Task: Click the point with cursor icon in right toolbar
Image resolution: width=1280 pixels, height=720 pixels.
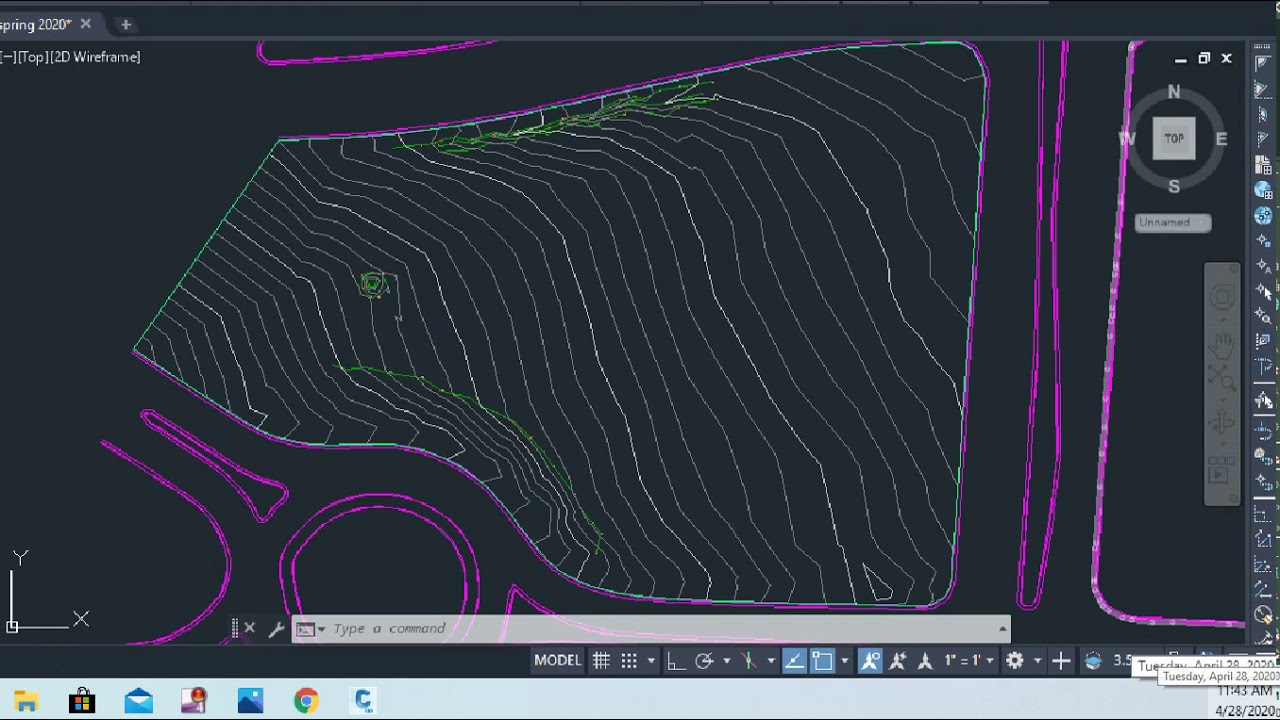Action: pos(1263,291)
